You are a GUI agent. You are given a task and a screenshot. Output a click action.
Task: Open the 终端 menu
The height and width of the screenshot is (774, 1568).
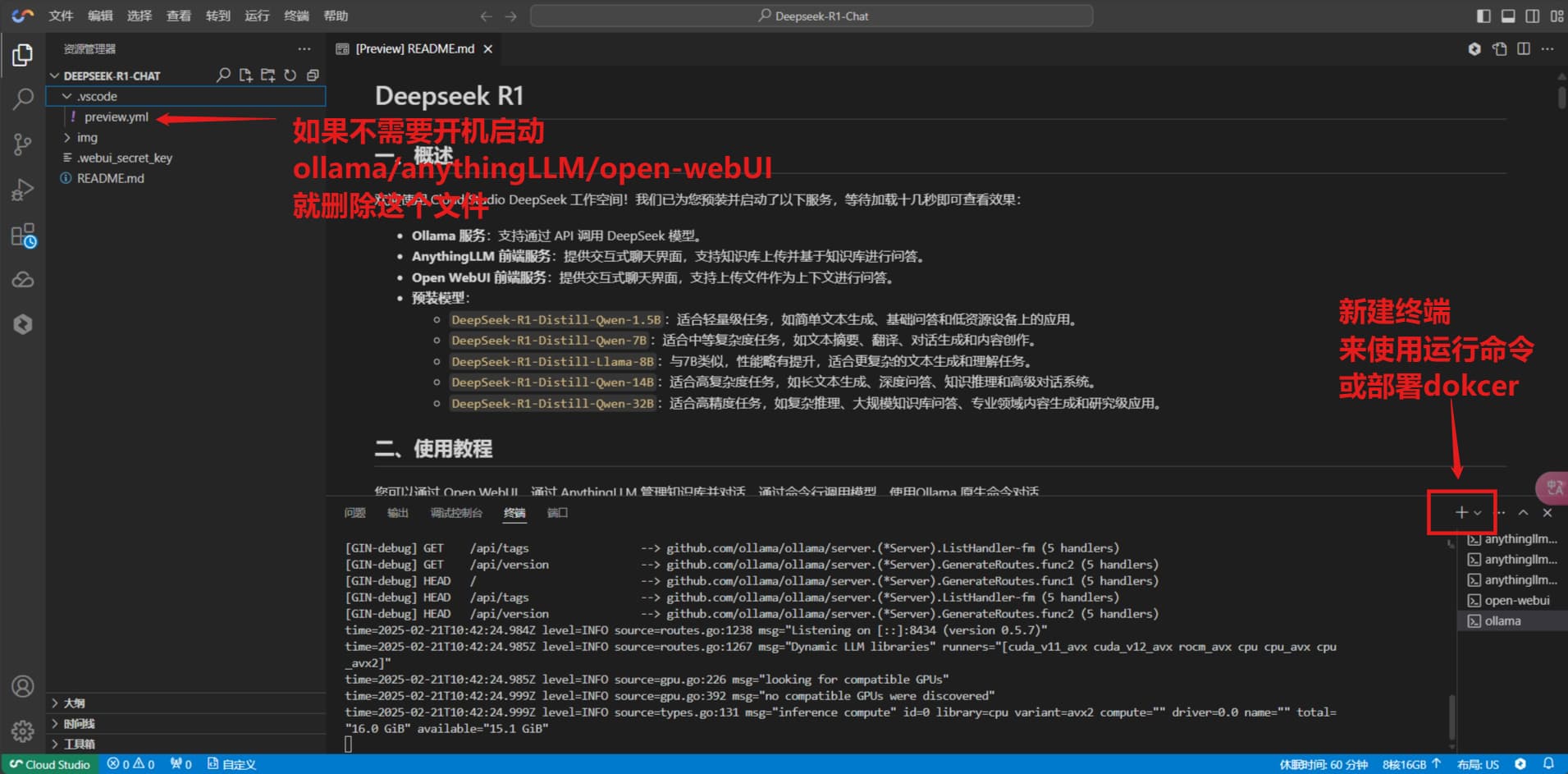(x=296, y=16)
